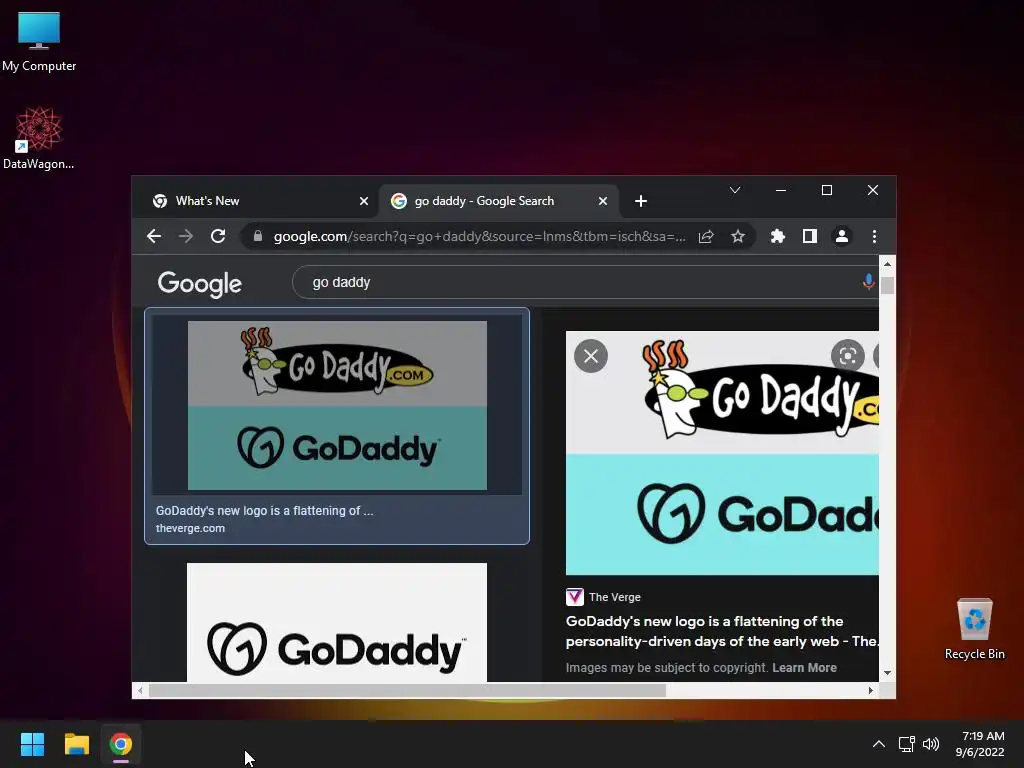Image resolution: width=1024 pixels, height=768 pixels.
Task: Close the image preview panel
Action: [x=591, y=356]
